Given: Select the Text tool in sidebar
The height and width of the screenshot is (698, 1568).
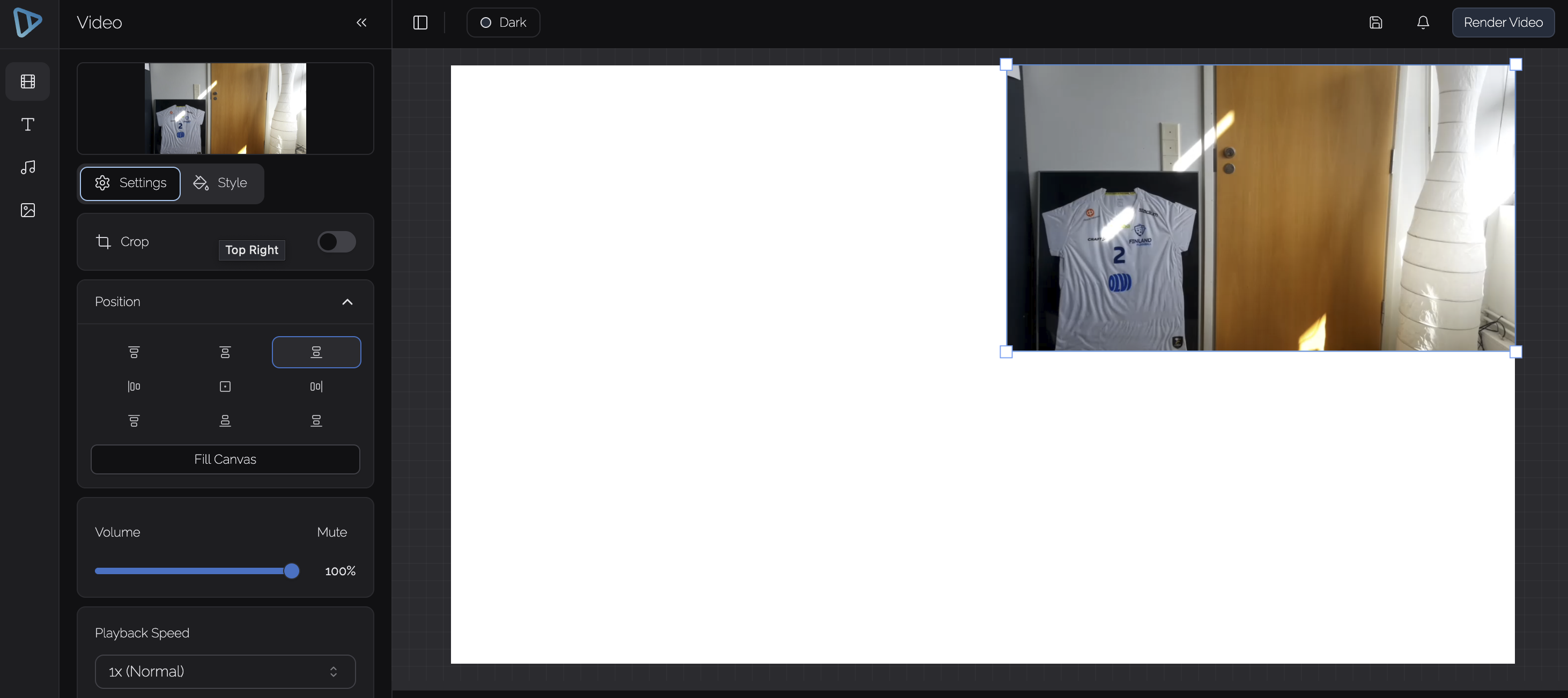Looking at the screenshot, I should coord(27,125).
